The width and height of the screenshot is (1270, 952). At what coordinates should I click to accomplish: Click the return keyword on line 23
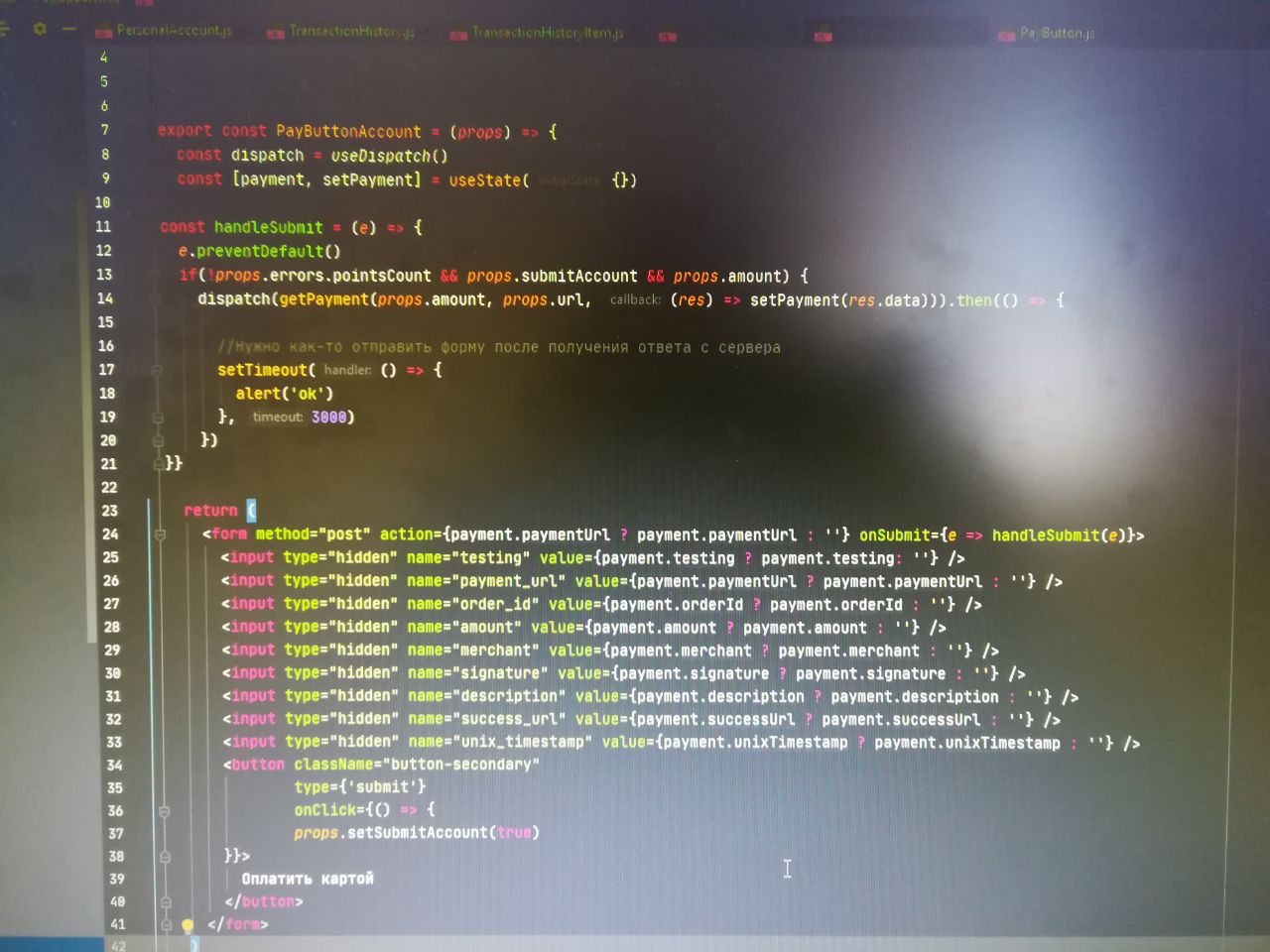pyautogui.click(x=210, y=511)
